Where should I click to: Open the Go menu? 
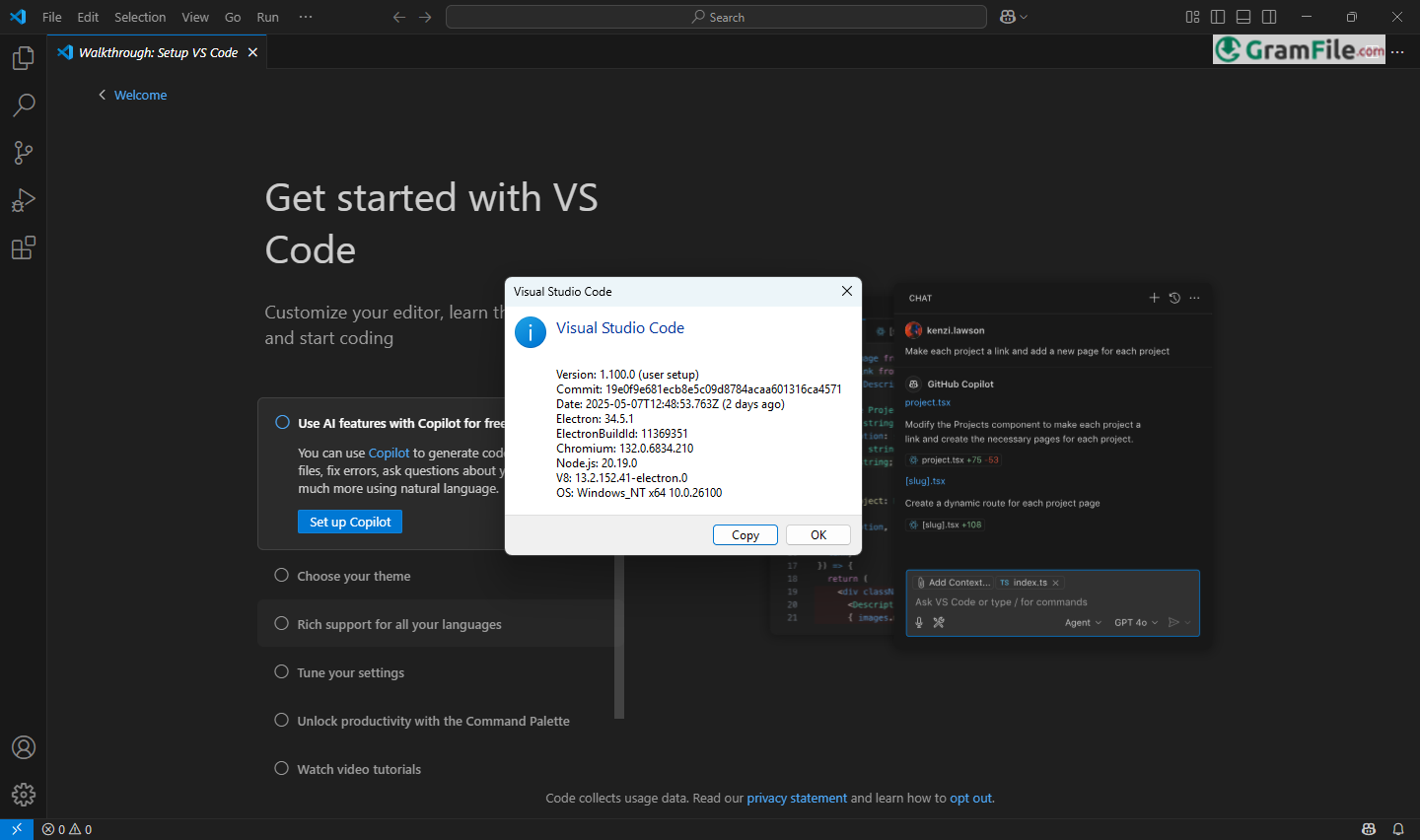(x=233, y=17)
